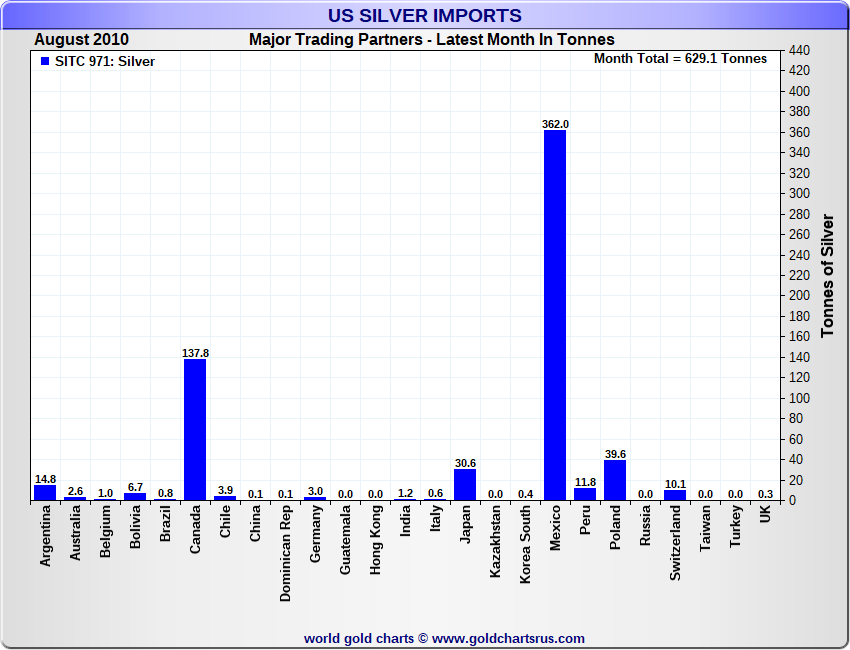Screen dimensions: 850x650
Task: Click the Argentina bar
Action: (x=45, y=493)
